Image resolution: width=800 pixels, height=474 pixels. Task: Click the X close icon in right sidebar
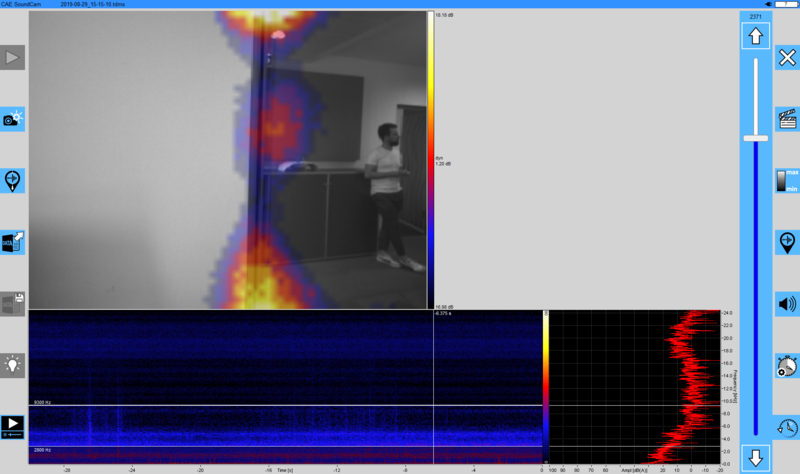click(787, 58)
